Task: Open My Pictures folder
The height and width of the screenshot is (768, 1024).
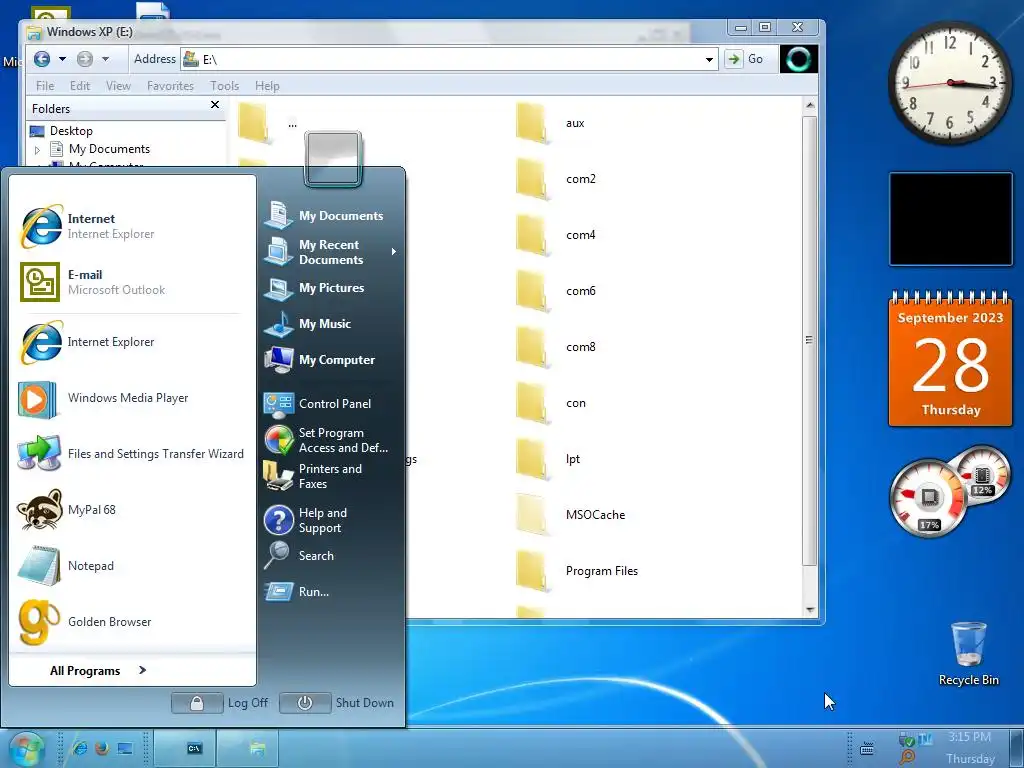Action: point(331,288)
